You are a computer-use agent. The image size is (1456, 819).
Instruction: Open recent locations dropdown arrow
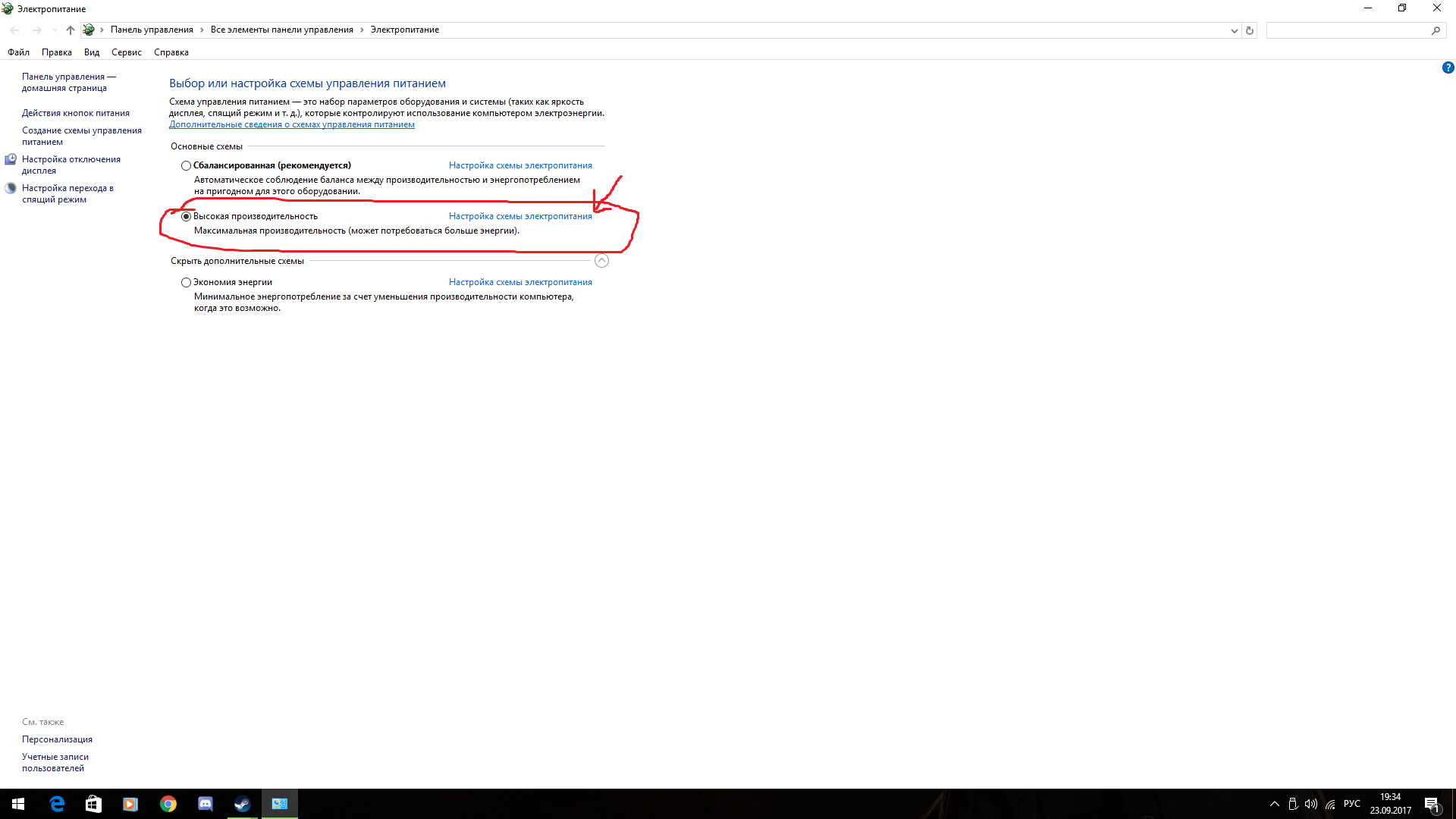click(x=55, y=30)
